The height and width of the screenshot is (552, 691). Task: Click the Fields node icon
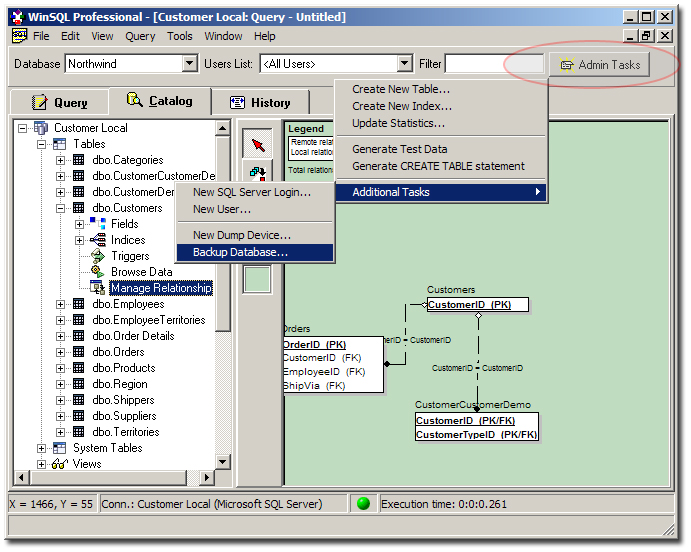coord(97,224)
